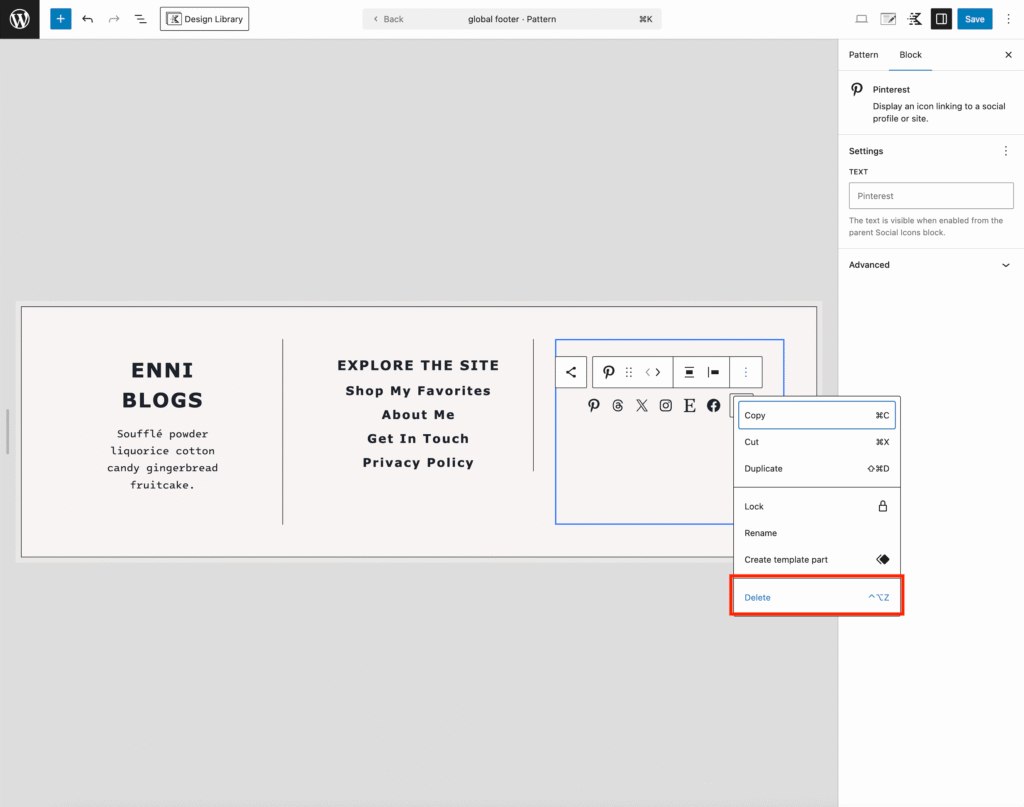Open the block inserter plus button
The width and height of the screenshot is (1024, 807).
[61, 19]
